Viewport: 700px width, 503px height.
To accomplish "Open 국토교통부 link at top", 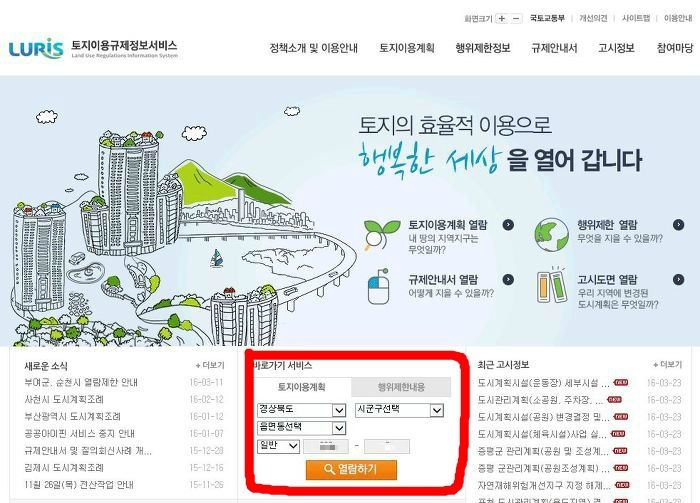I will pos(547,18).
